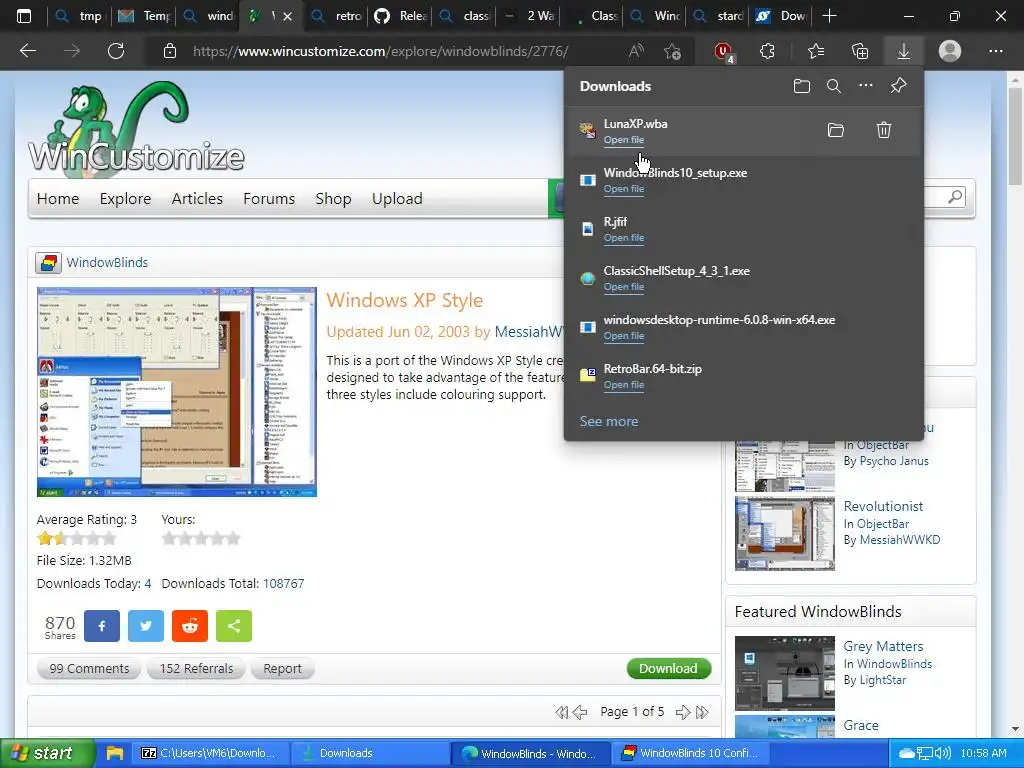Click the Report button
This screenshot has width=1024, height=768.
click(x=282, y=669)
